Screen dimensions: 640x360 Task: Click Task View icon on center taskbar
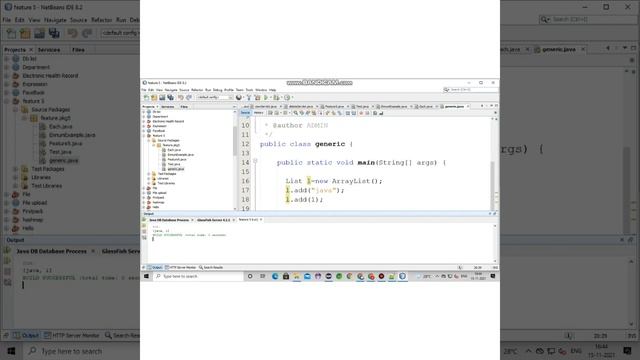pyautogui.click(x=262, y=276)
